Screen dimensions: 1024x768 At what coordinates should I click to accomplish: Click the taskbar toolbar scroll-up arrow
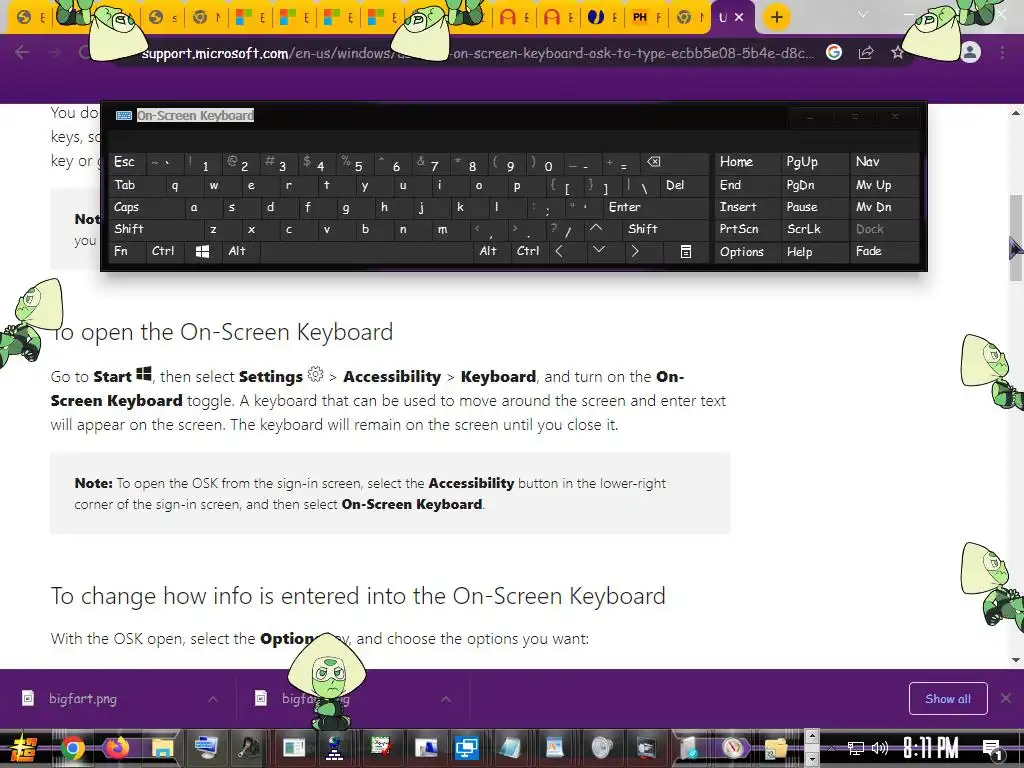[812, 737]
